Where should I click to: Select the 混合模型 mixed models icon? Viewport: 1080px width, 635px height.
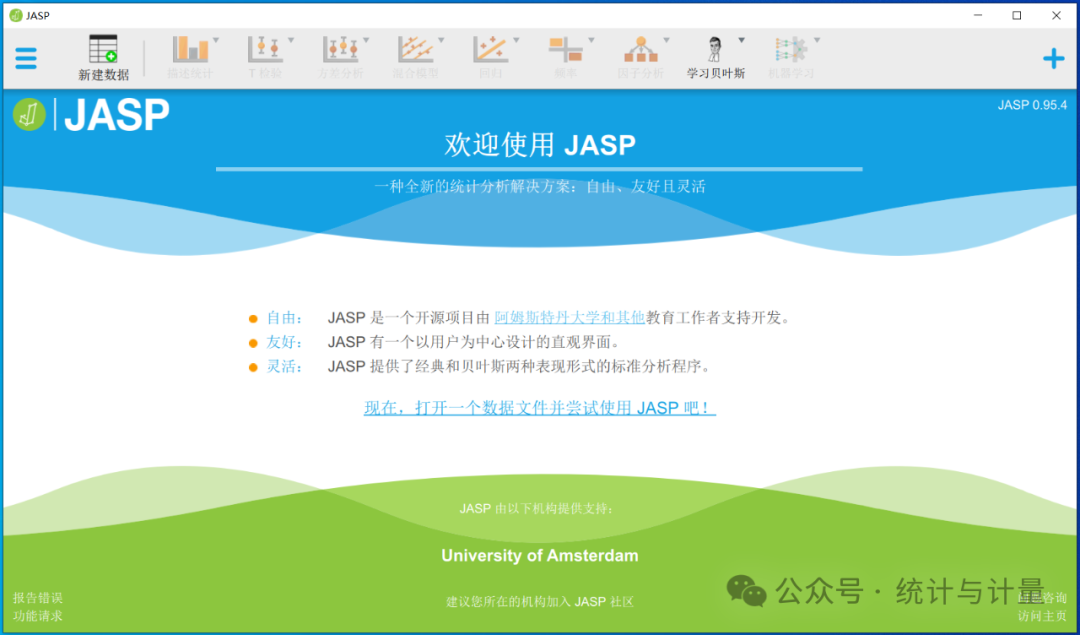[x=416, y=58]
